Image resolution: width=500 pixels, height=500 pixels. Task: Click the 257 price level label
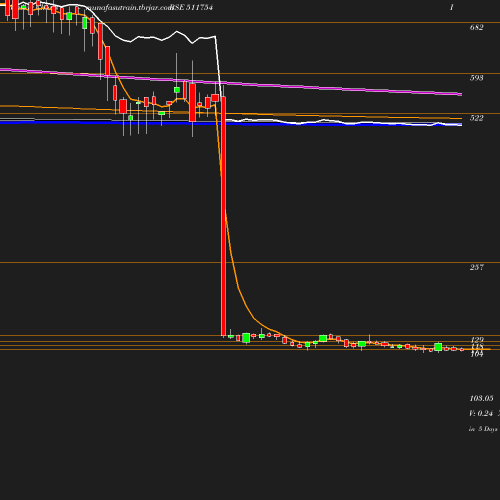coord(476,267)
